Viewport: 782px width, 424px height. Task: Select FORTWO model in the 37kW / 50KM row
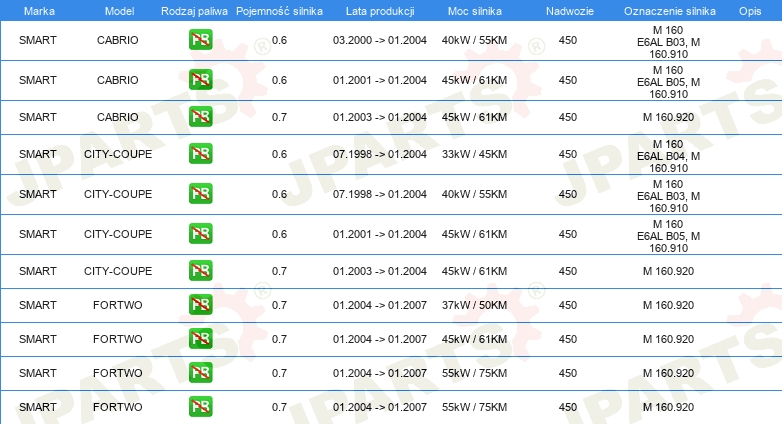(118, 305)
